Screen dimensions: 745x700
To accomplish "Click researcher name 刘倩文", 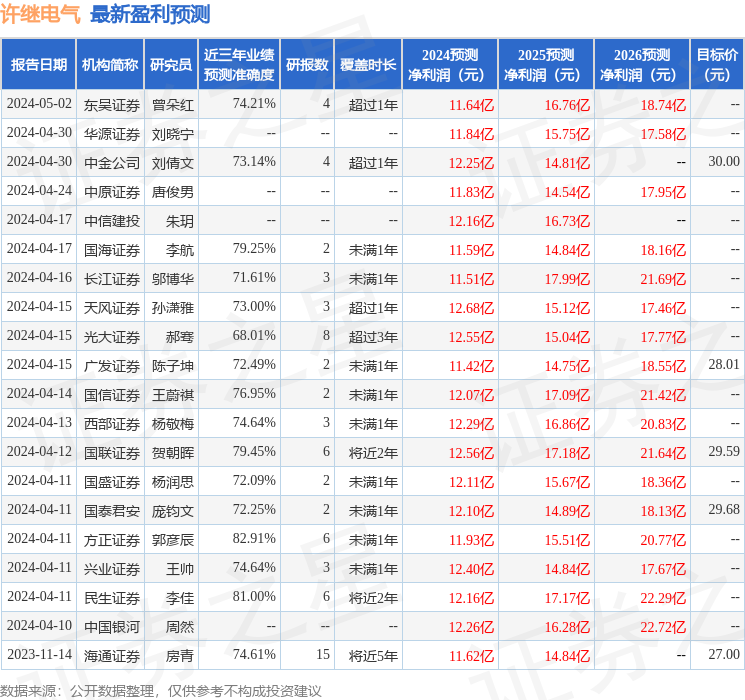I will point(172,163).
